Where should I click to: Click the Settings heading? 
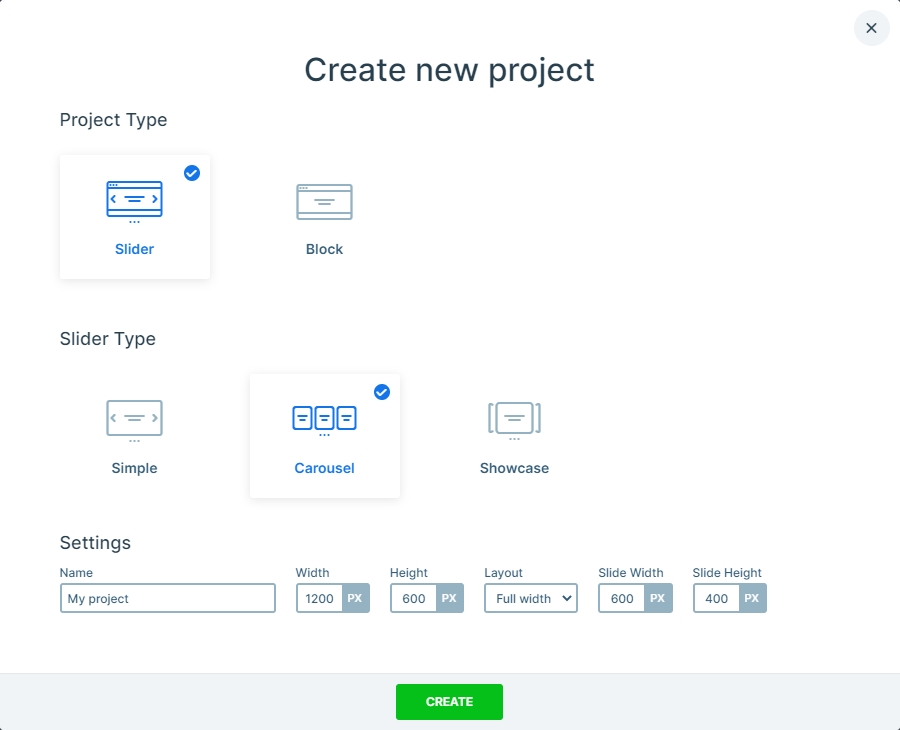[95, 542]
